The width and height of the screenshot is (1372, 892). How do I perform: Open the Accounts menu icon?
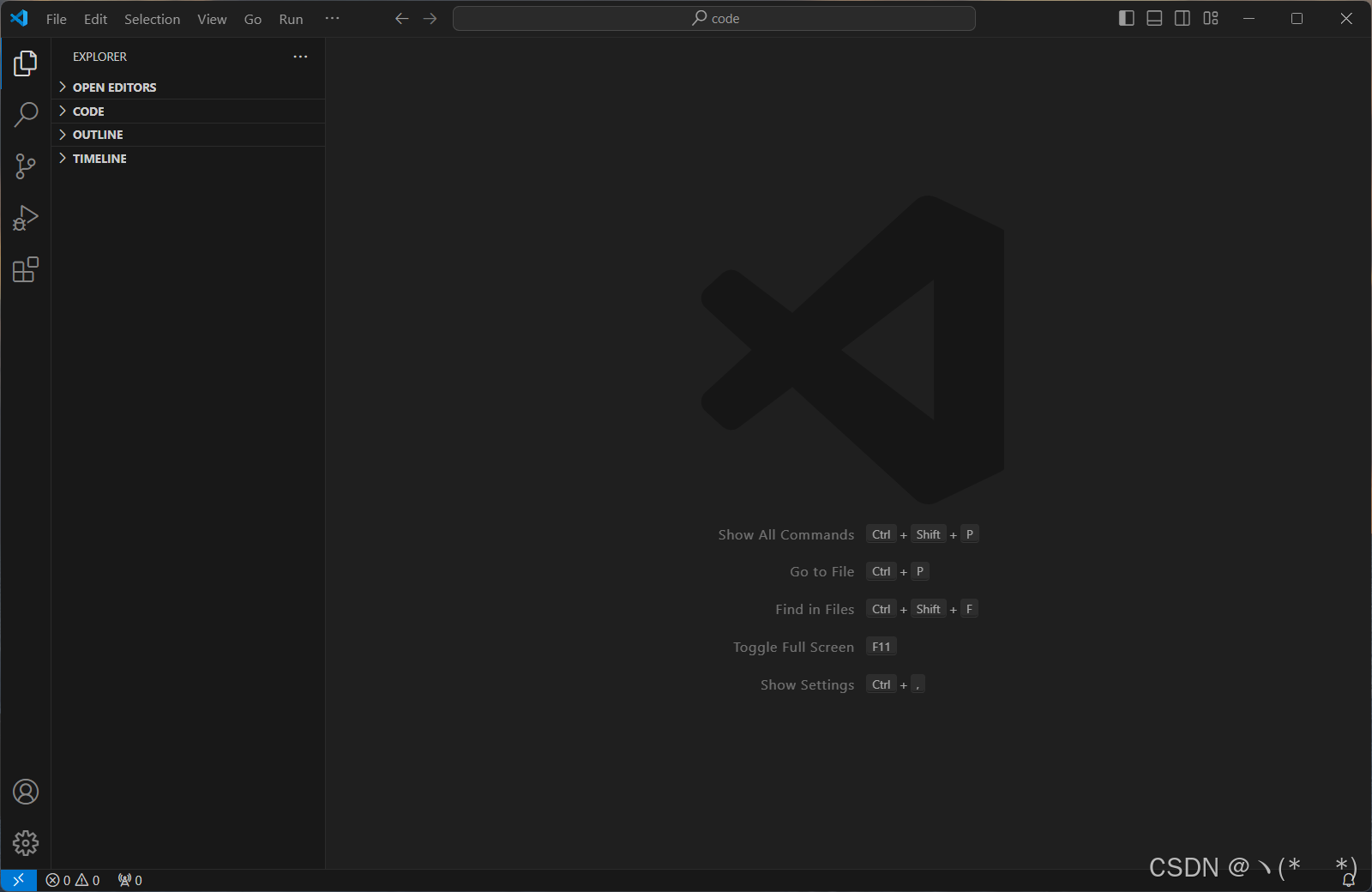(26, 792)
